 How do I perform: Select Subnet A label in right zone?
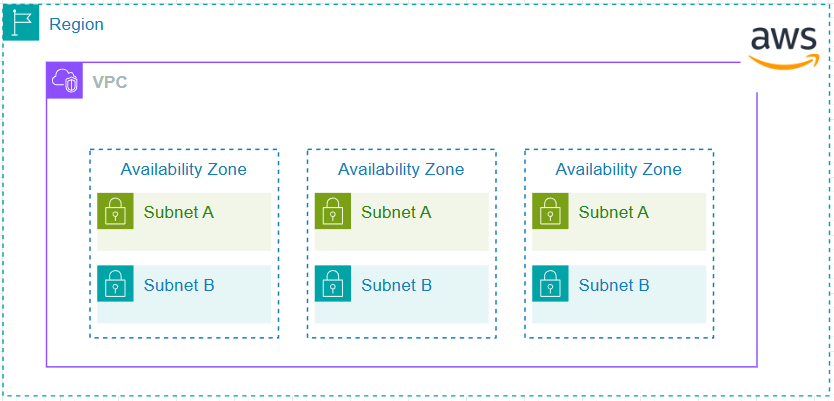[614, 212]
